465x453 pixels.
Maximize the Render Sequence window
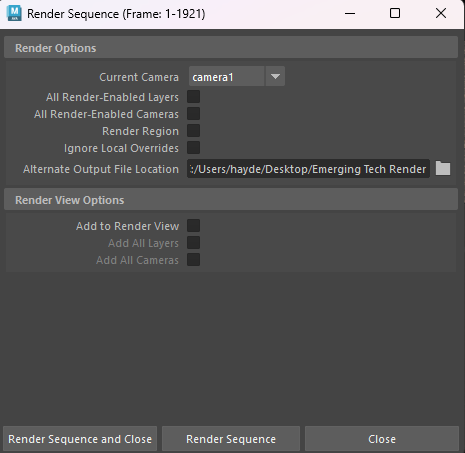tap(395, 13)
